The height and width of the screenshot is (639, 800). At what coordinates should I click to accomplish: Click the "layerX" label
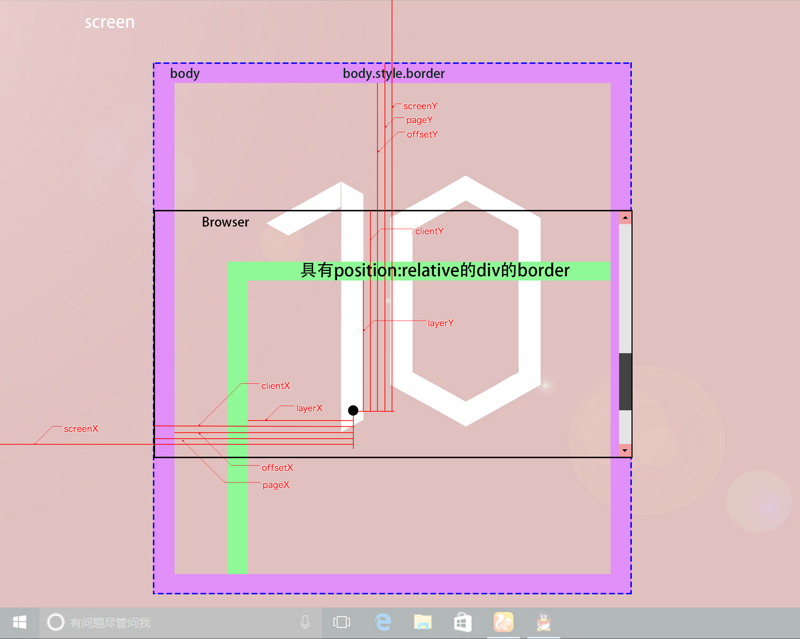click(x=309, y=408)
